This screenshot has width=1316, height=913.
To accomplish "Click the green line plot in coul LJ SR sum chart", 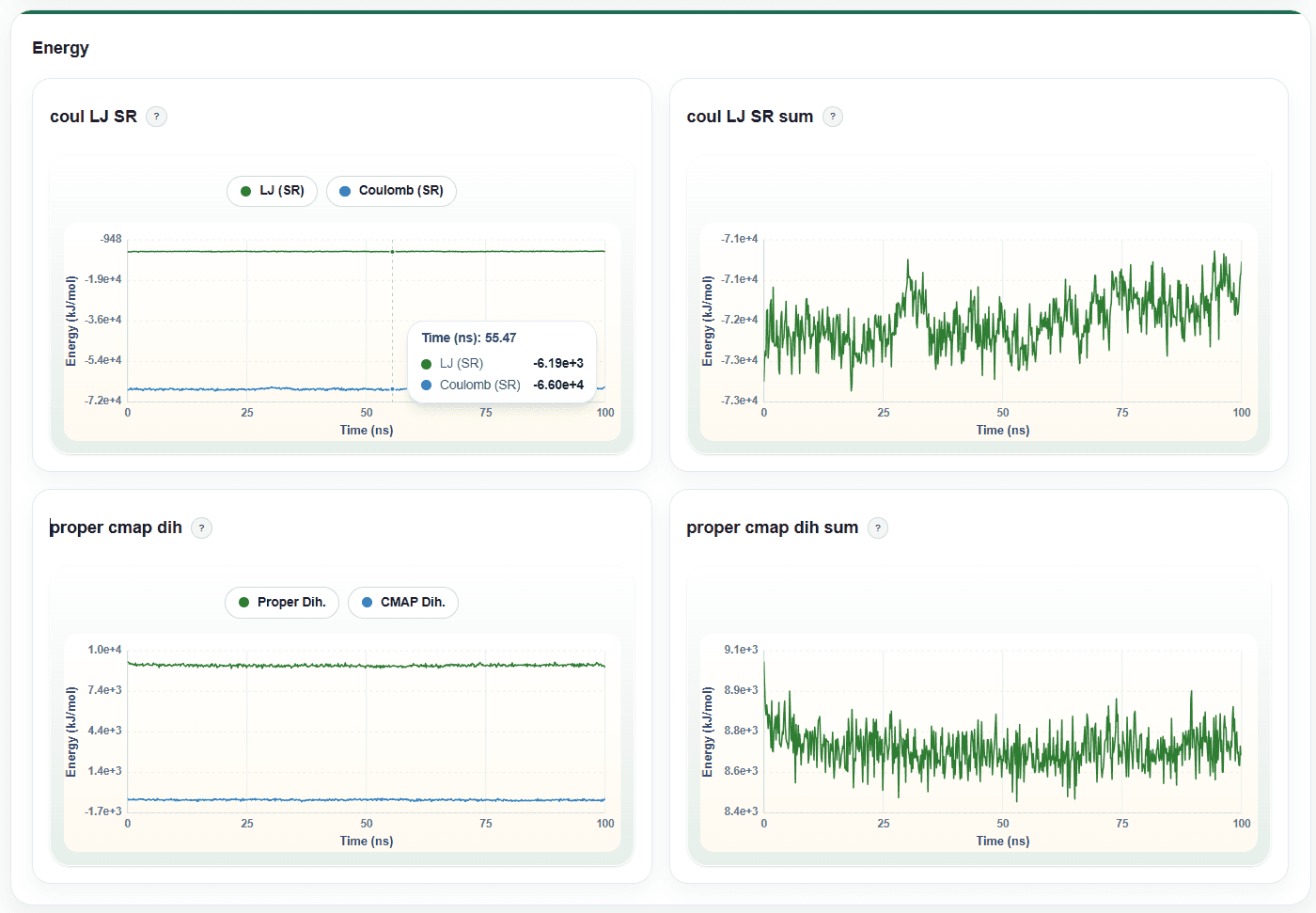I will 1002,320.
